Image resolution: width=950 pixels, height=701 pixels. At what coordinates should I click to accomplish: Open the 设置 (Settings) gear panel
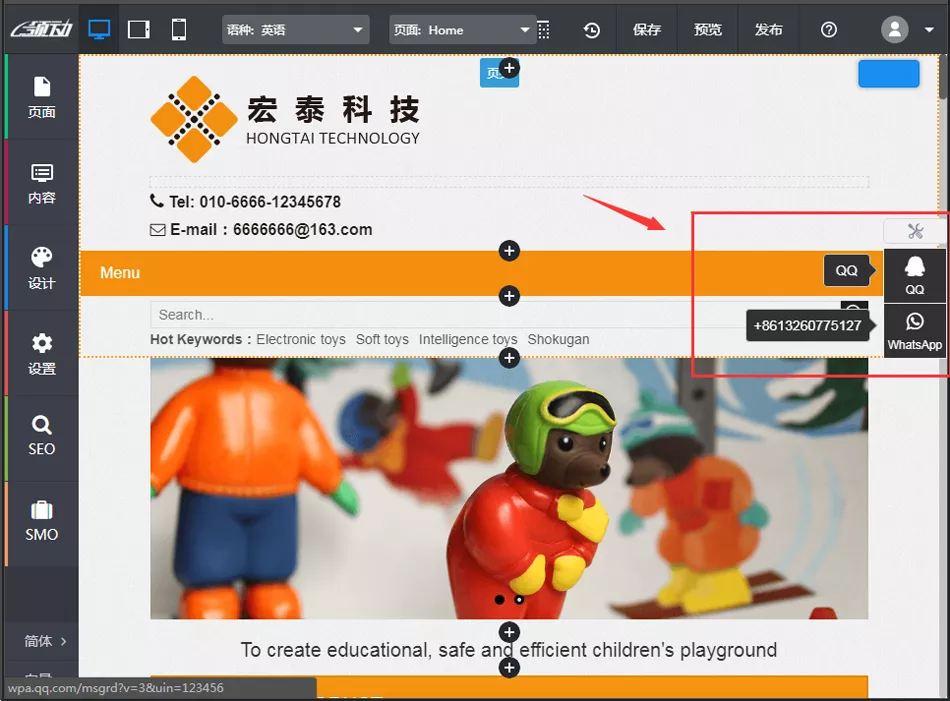click(42, 354)
